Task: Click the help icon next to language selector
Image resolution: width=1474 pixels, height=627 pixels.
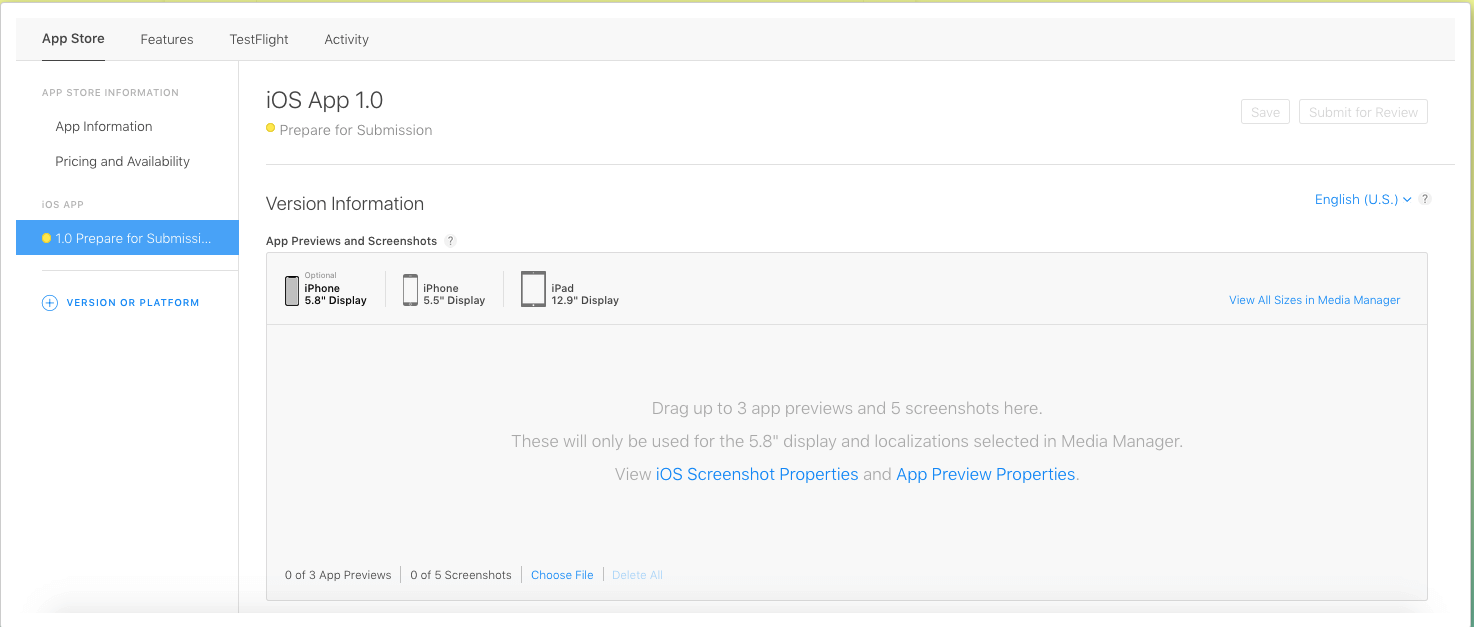Action: (x=1425, y=199)
